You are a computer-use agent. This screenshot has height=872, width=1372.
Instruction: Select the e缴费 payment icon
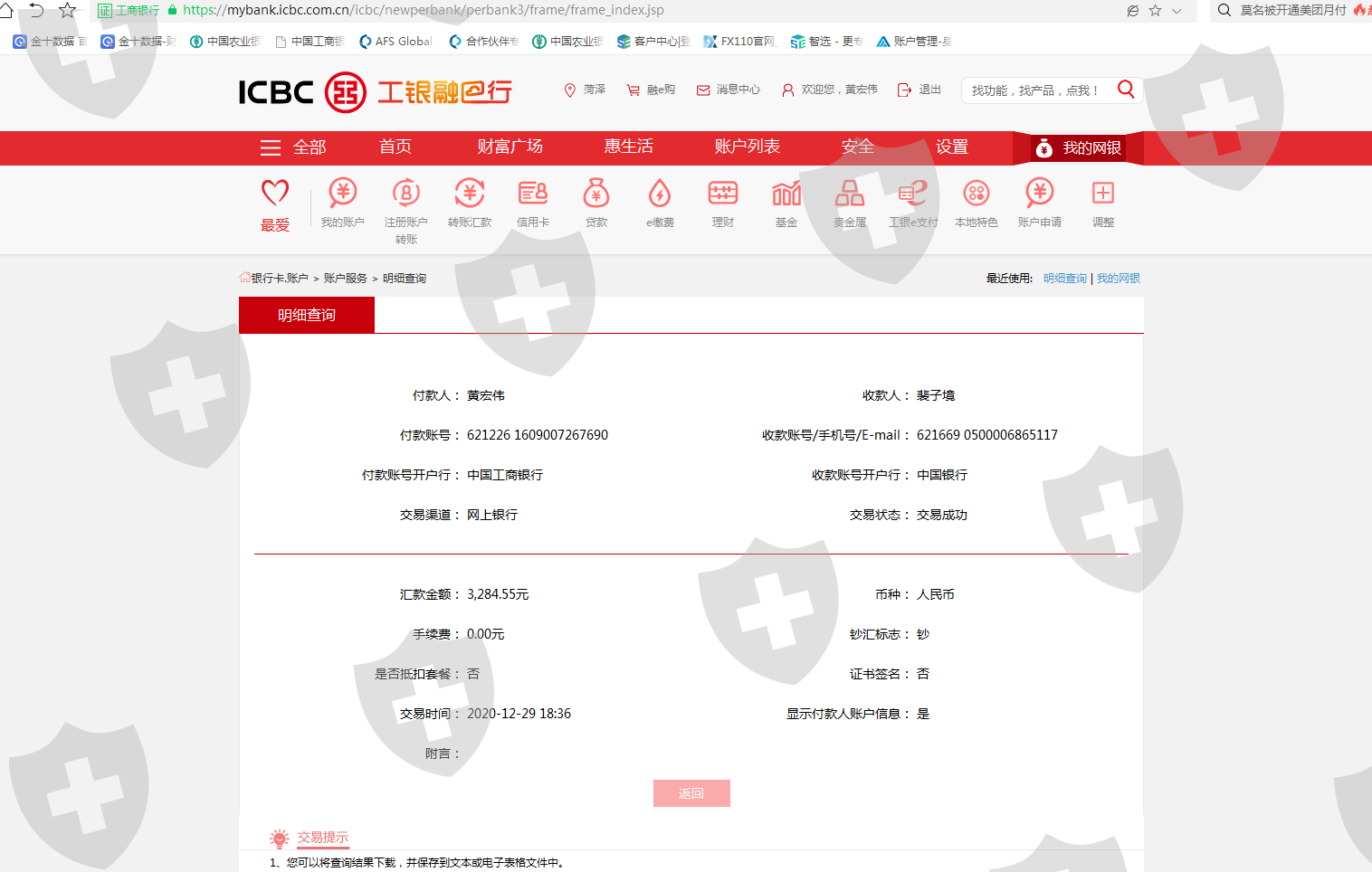point(660,194)
